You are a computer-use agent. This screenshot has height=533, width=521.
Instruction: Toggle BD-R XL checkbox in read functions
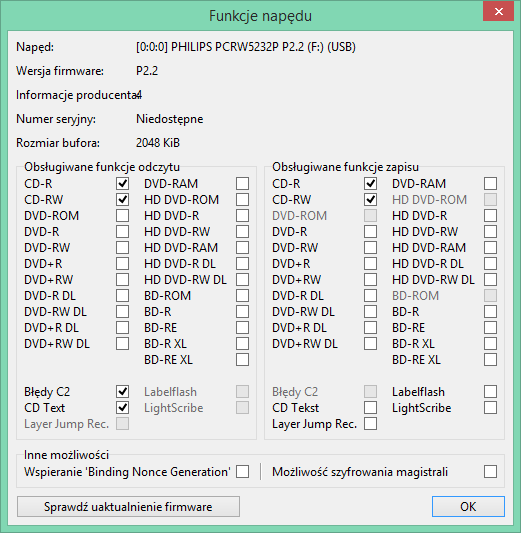coord(242,343)
